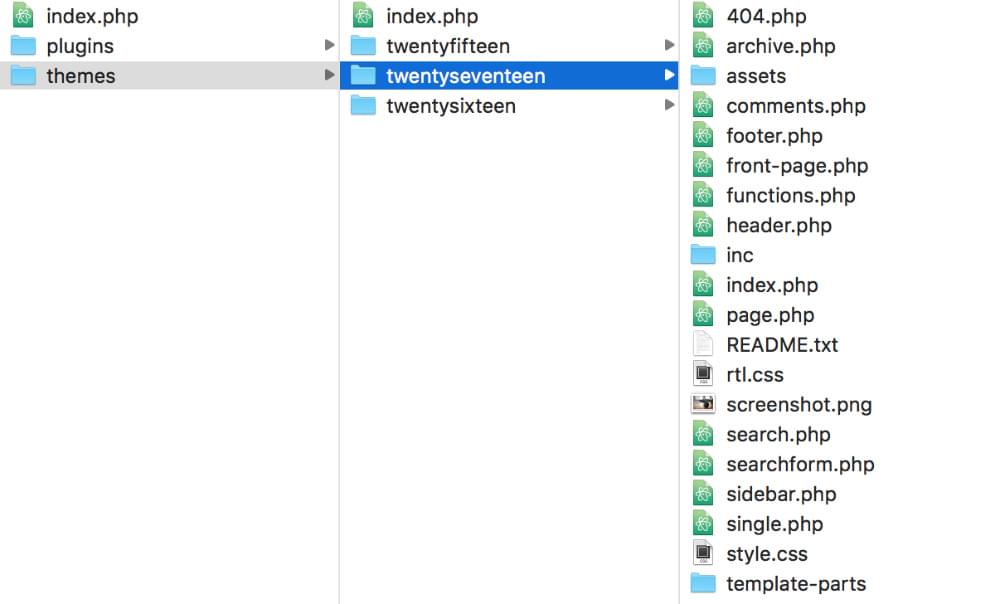Click the screenshot.png image icon

click(x=703, y=405)
